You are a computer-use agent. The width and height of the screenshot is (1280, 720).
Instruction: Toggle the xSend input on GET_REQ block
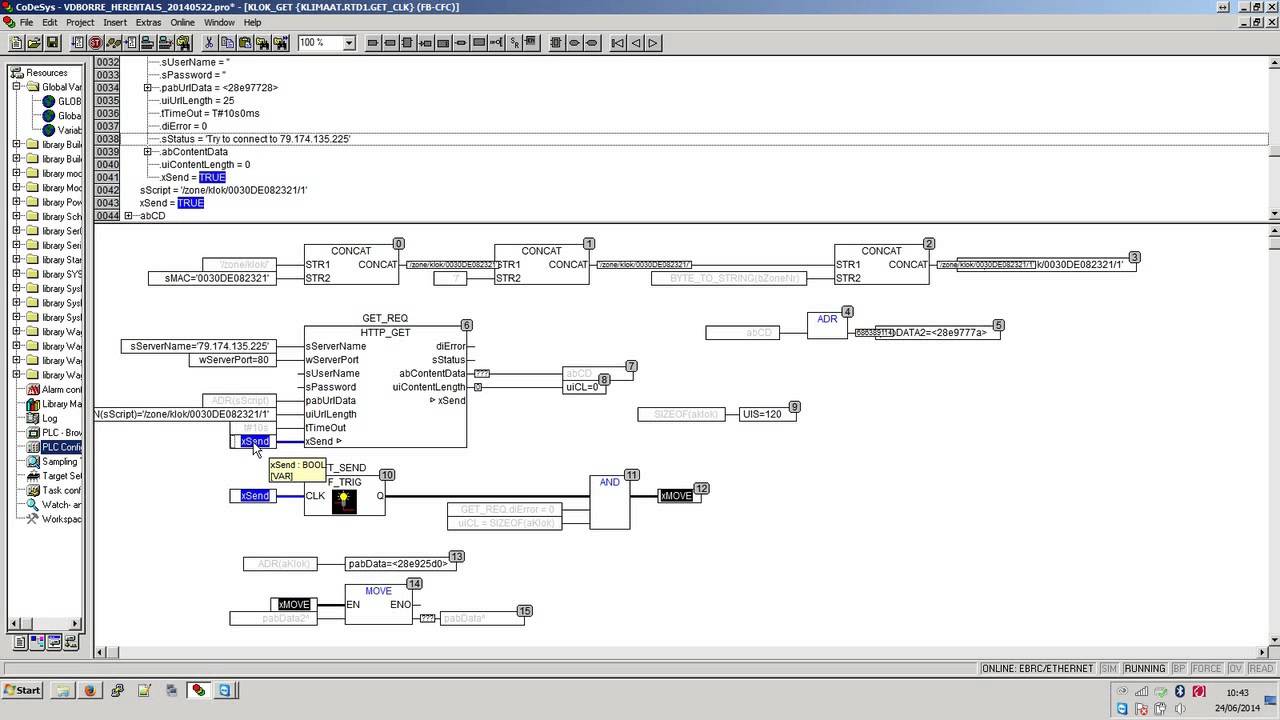click(x=255, y=441)
